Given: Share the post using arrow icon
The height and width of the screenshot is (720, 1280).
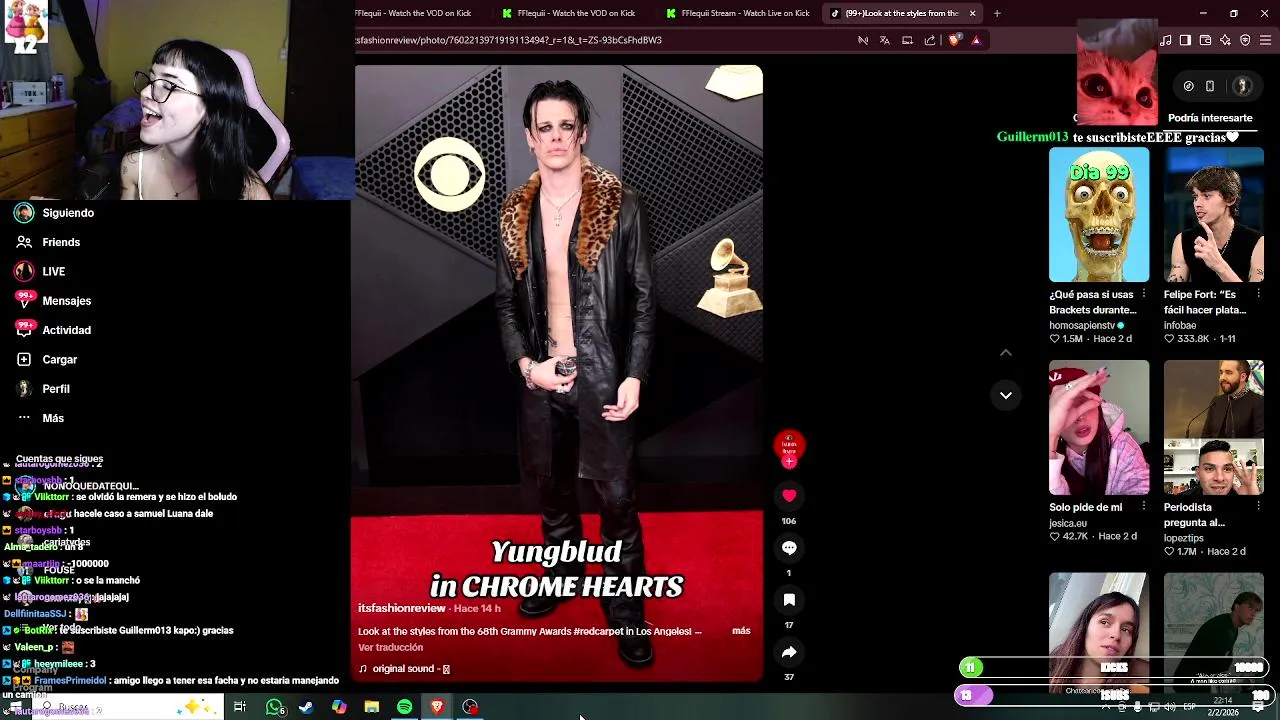Looking at the screenshot, I should click(x=789, y=652).
